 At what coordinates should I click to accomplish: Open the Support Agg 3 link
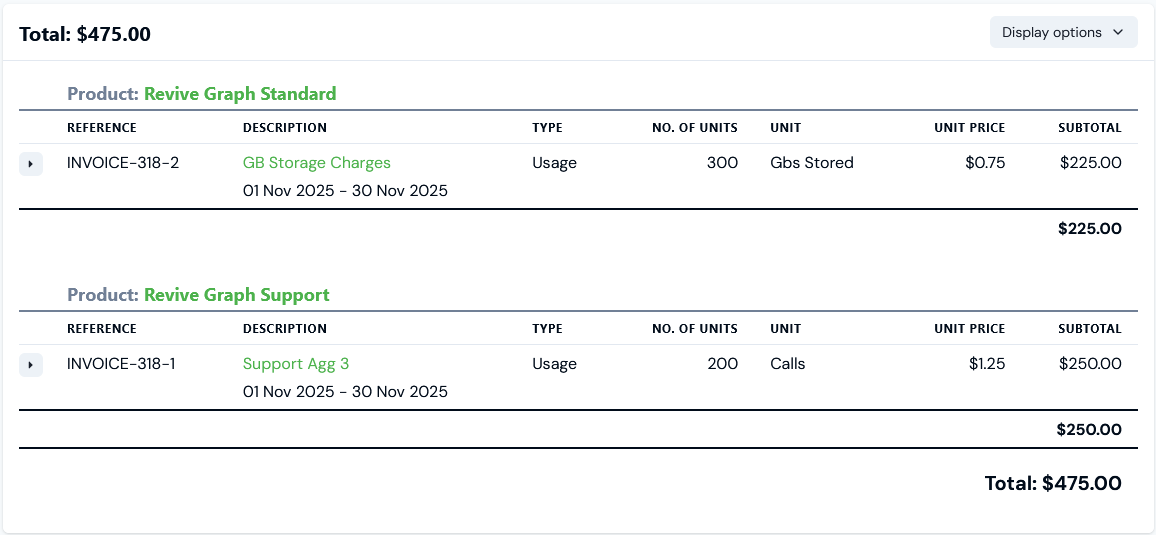click(x=295, y=364)
